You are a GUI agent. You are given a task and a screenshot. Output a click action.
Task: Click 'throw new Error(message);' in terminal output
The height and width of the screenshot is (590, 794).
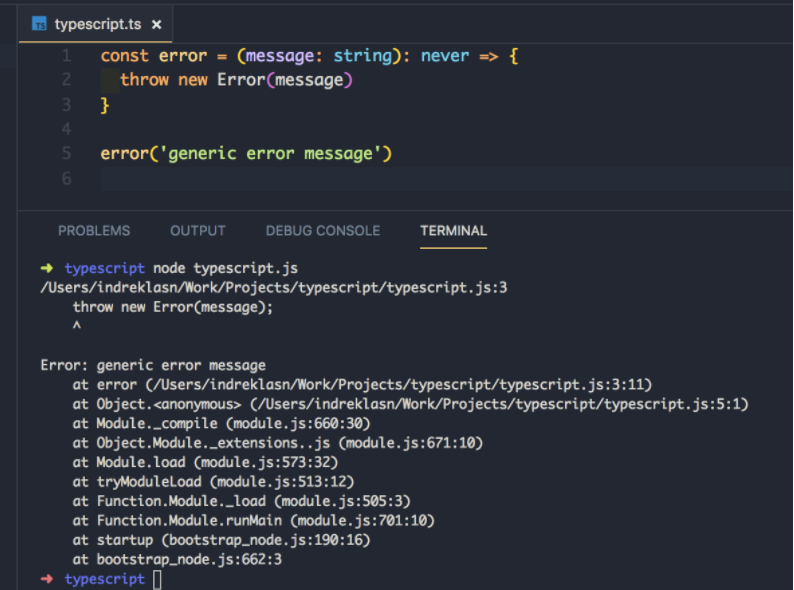click(x=173, y=307)
